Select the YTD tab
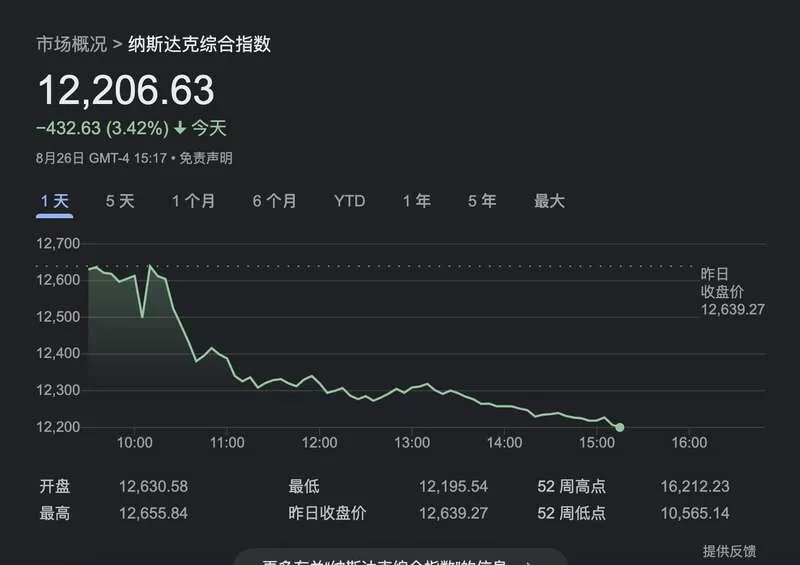 (349, 201)
